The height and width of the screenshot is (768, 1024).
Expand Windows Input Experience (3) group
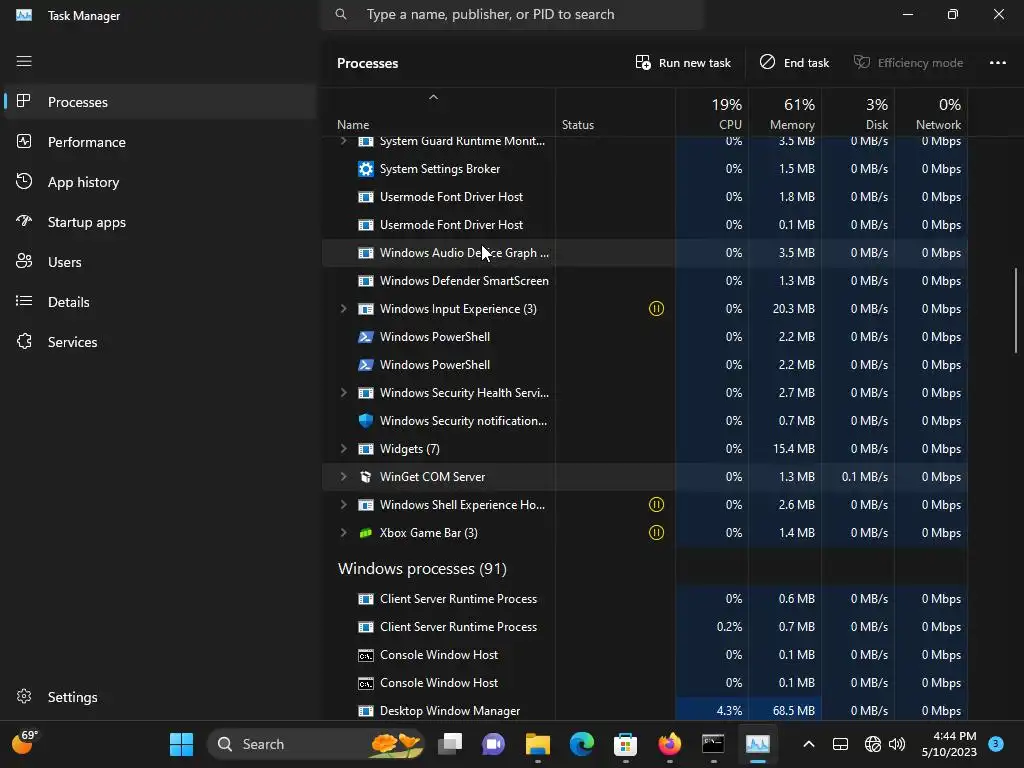coord(344,308)
